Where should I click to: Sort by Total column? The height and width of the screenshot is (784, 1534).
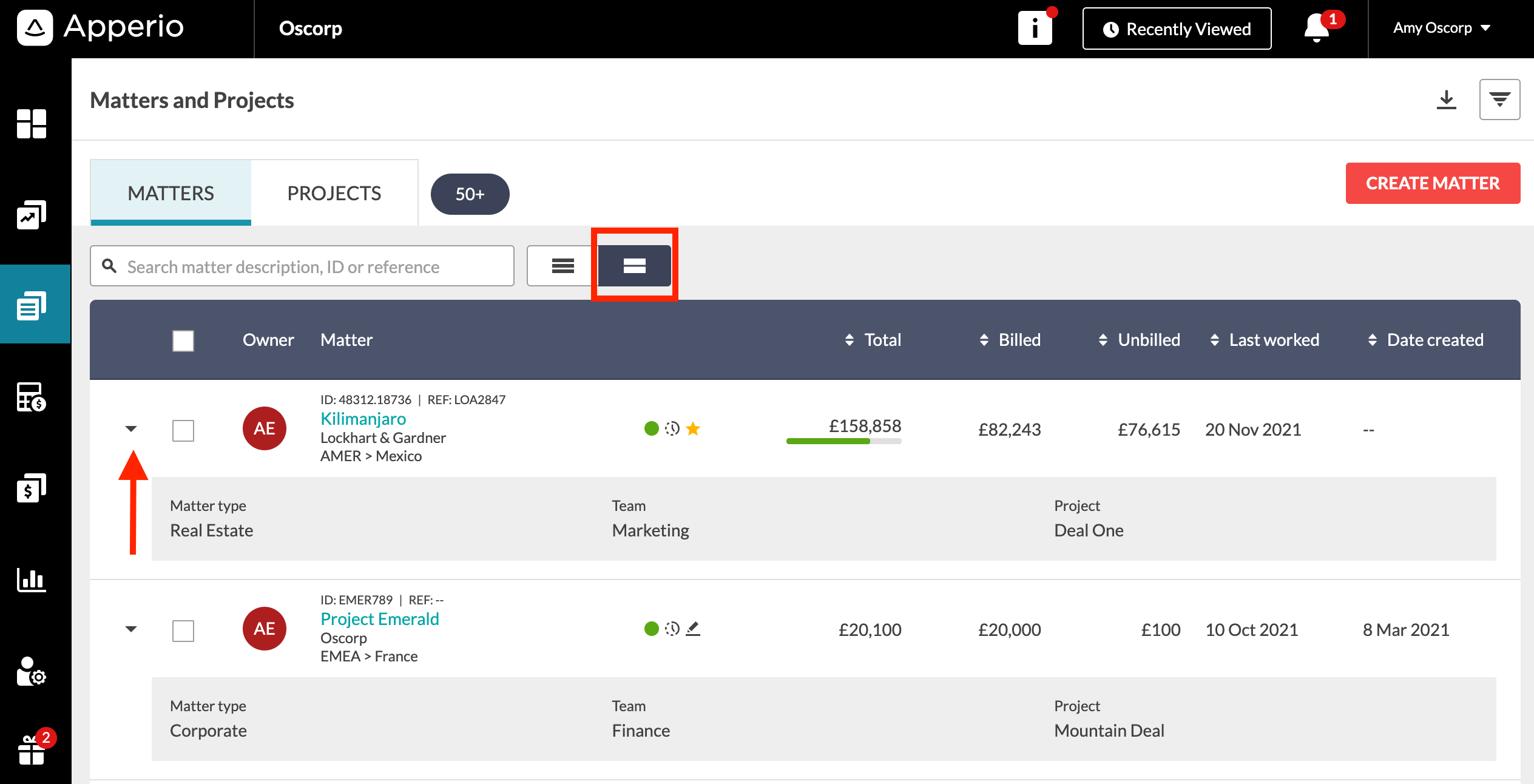pos(873,340)
